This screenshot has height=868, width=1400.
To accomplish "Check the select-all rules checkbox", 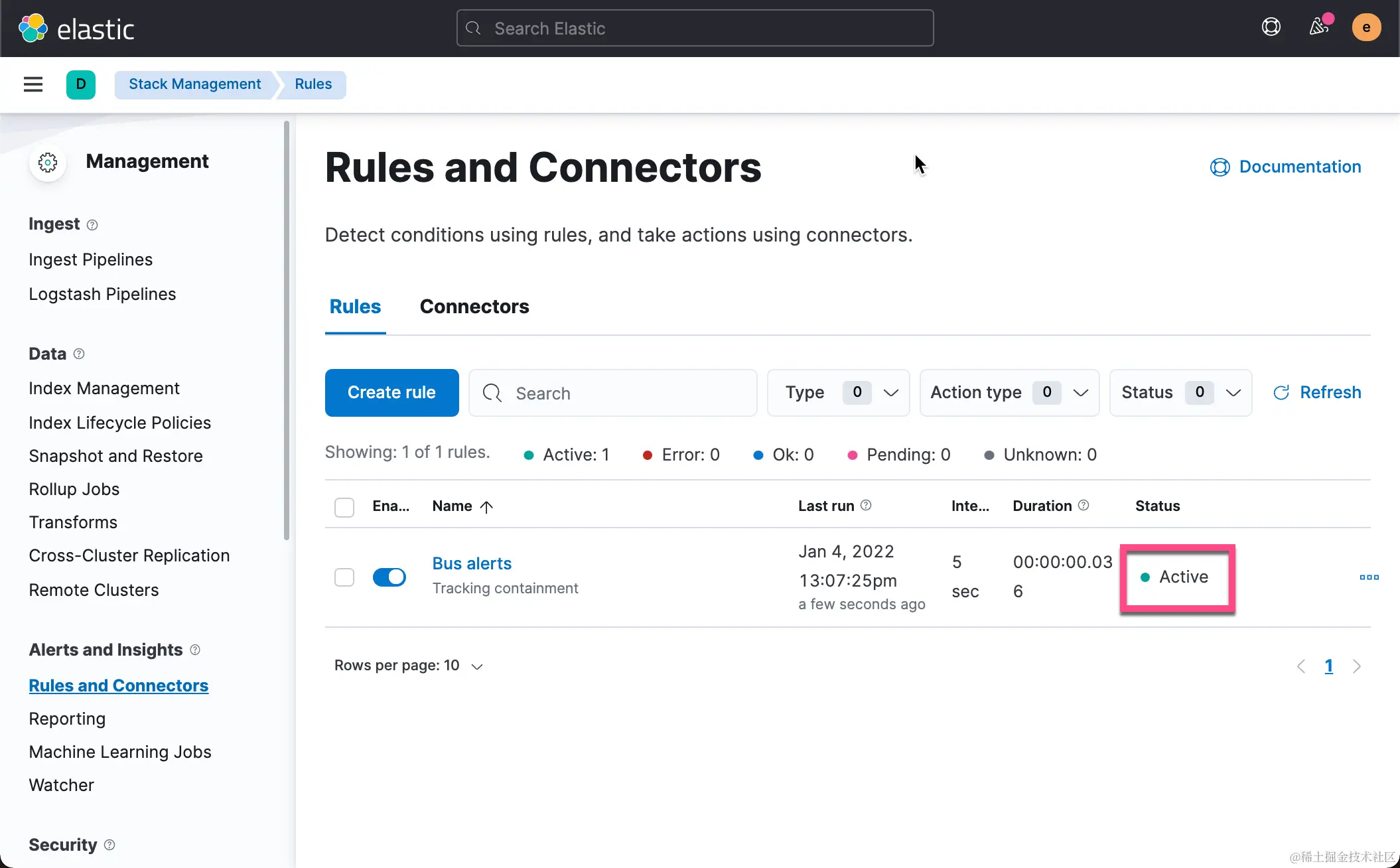I will pyautogui.click(x=344, y=507).
